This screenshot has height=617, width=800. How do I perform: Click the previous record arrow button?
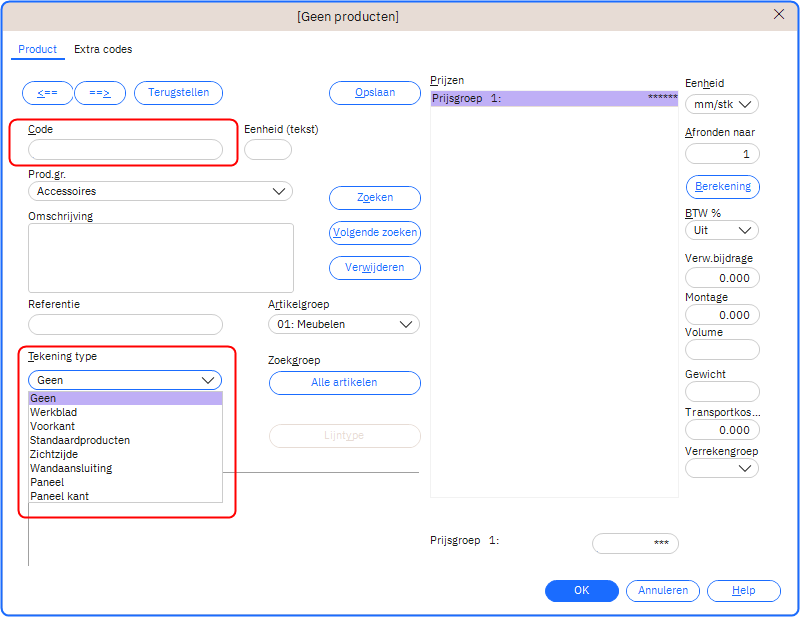[47, 93]
